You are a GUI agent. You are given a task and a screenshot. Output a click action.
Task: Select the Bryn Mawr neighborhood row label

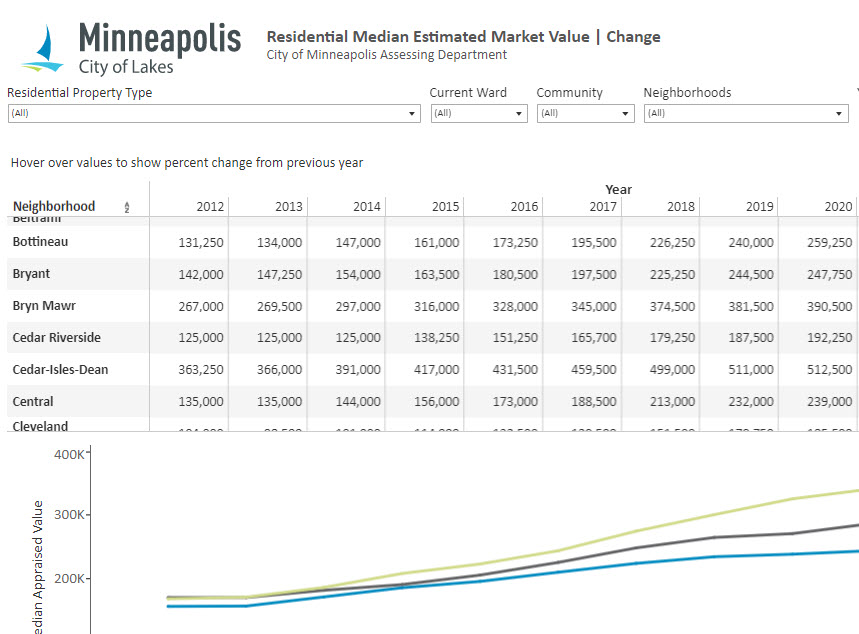click(44, 306)
